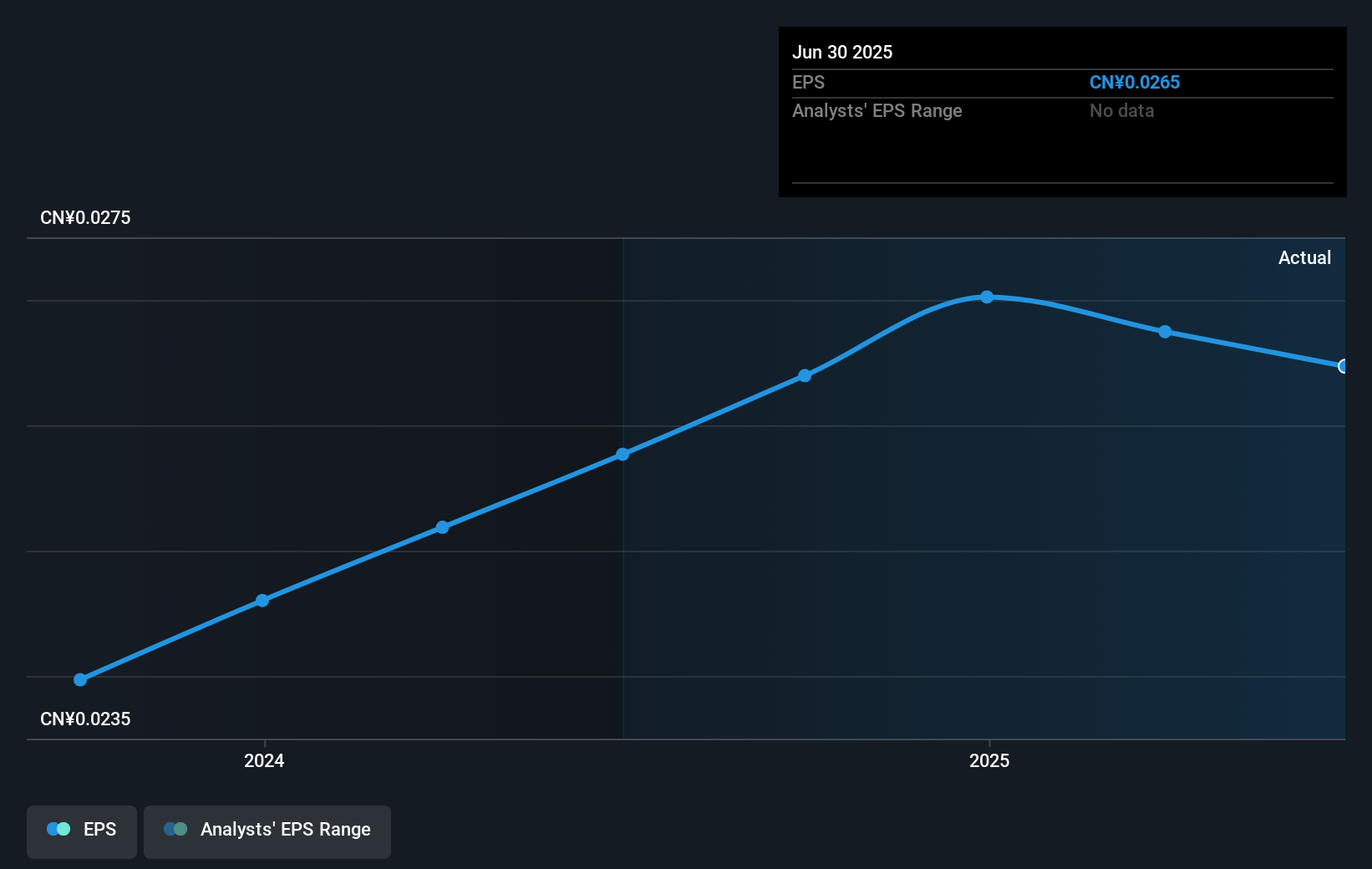Select the EPS point before the curve peak

804,374
